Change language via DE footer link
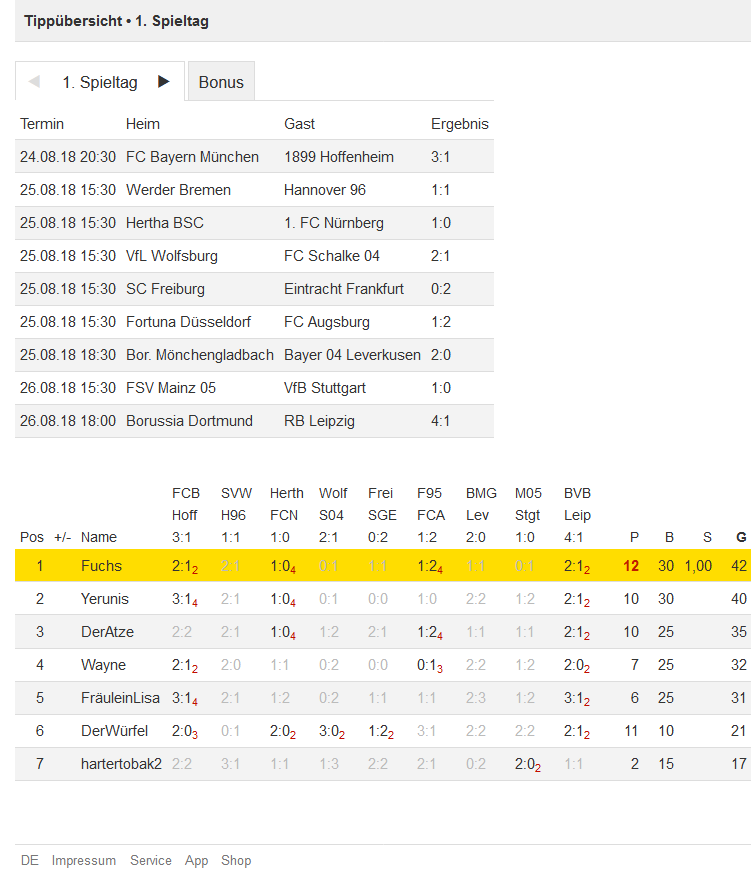 pos(30,860)
